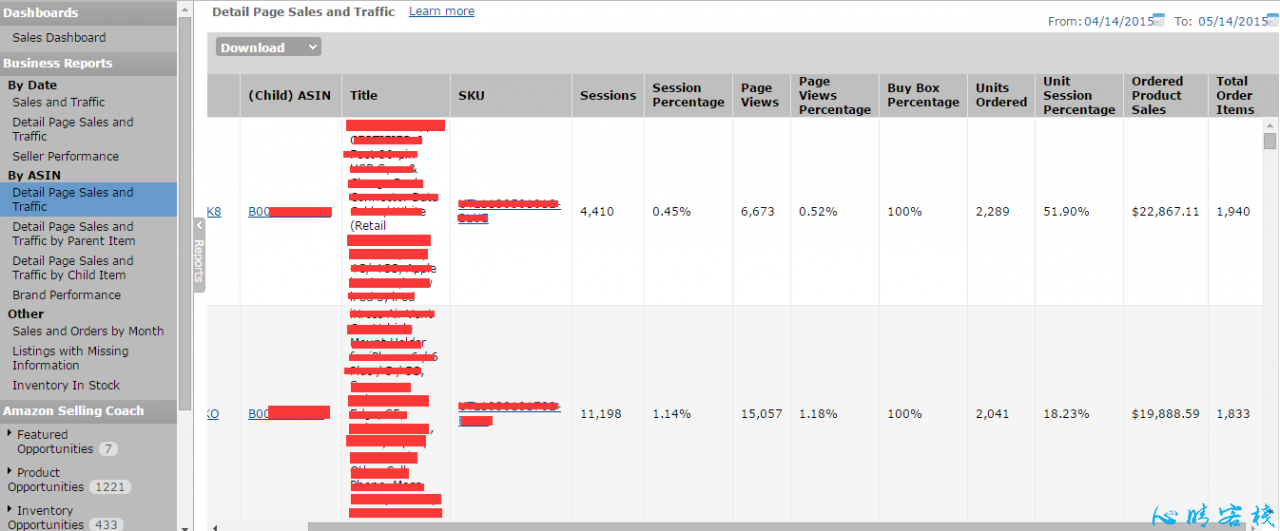Sort by Unit Session Percentage column
Image resolution: width=1280 pixels, height=531 pixels.
(1079, 95)
